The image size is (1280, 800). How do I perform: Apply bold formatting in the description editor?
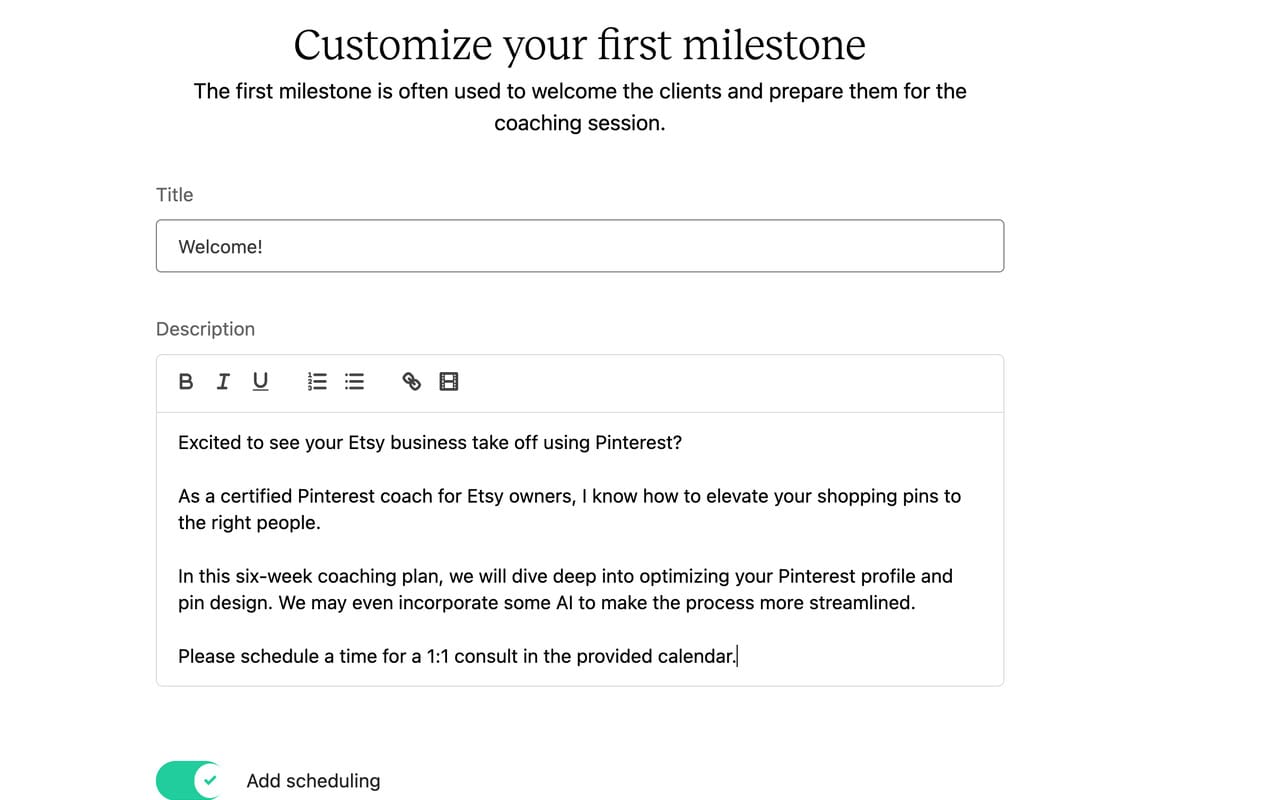click(x=185, y=381)
